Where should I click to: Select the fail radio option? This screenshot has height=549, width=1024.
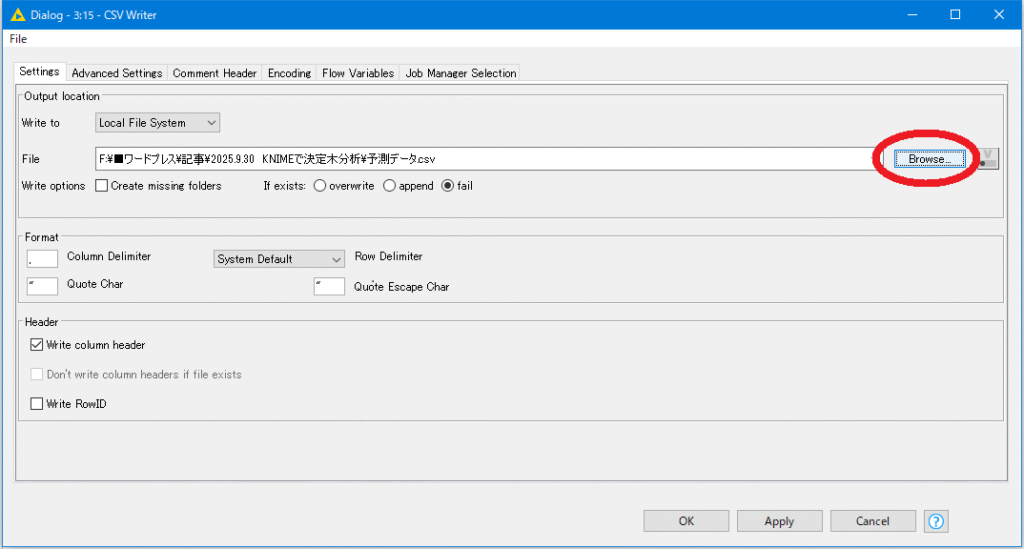[x=447, y=186]
